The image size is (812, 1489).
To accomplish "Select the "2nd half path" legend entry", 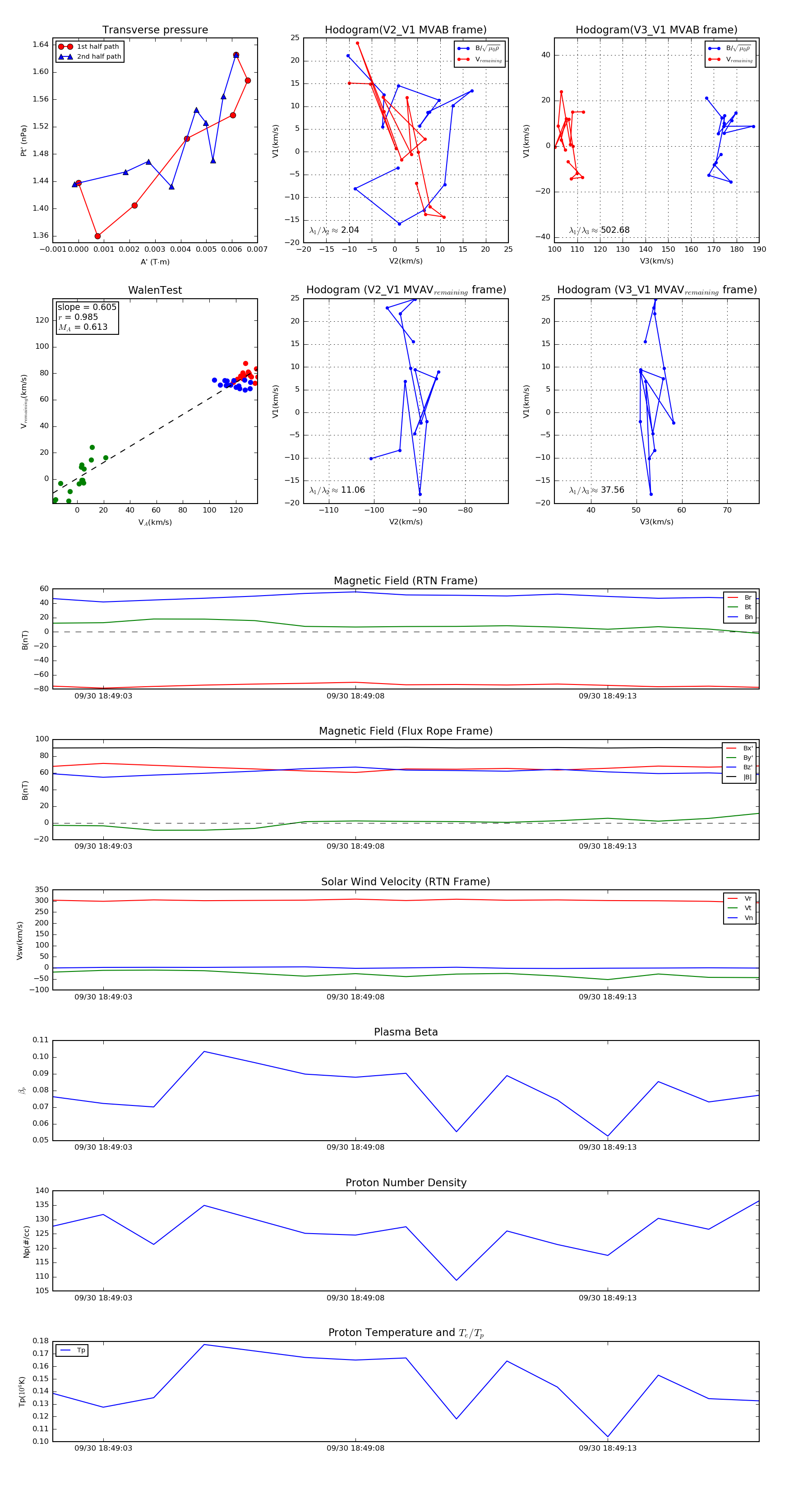I will tap(90, 57).
